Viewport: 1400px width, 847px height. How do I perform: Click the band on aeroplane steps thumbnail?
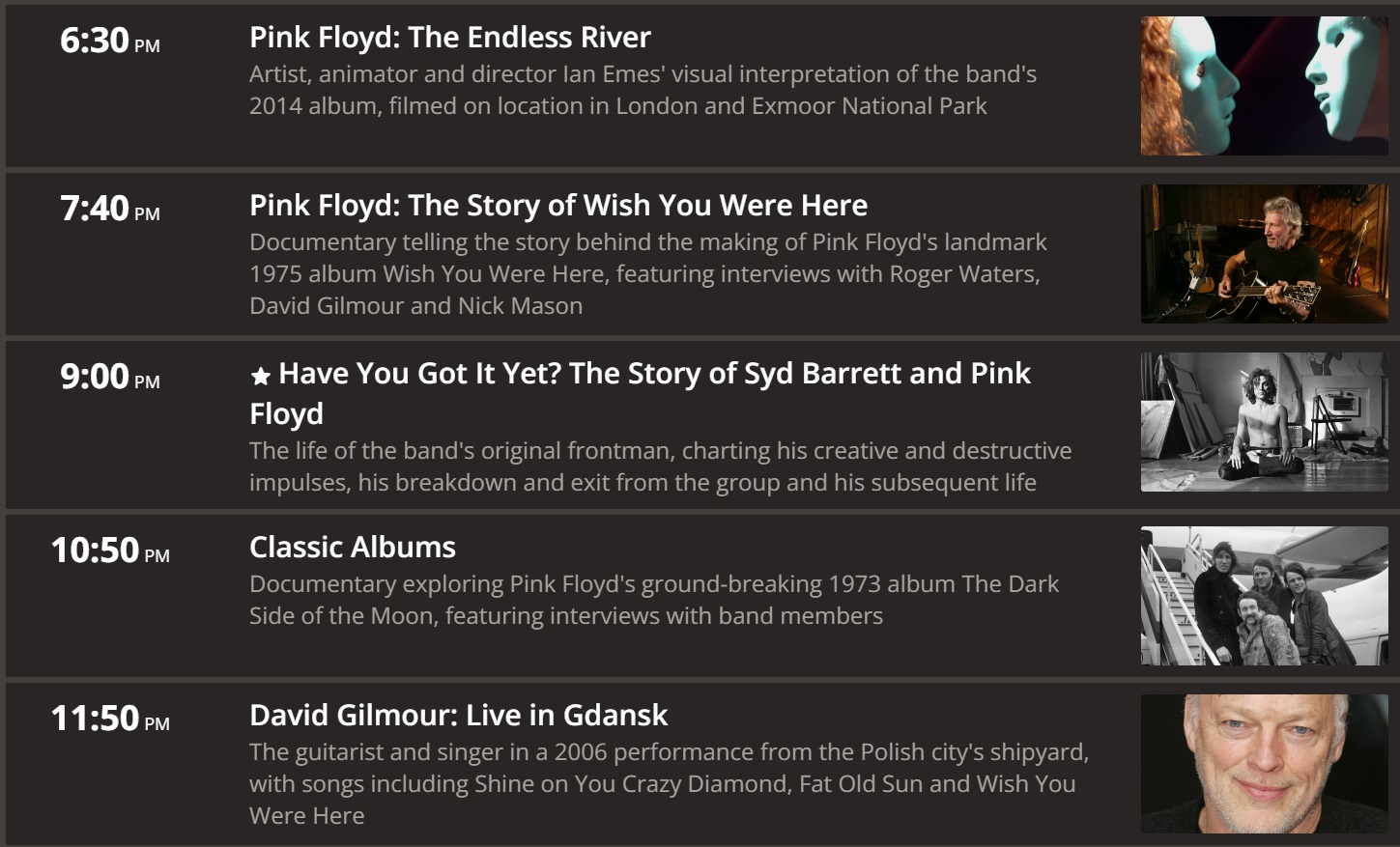[x=1264, y=596]
